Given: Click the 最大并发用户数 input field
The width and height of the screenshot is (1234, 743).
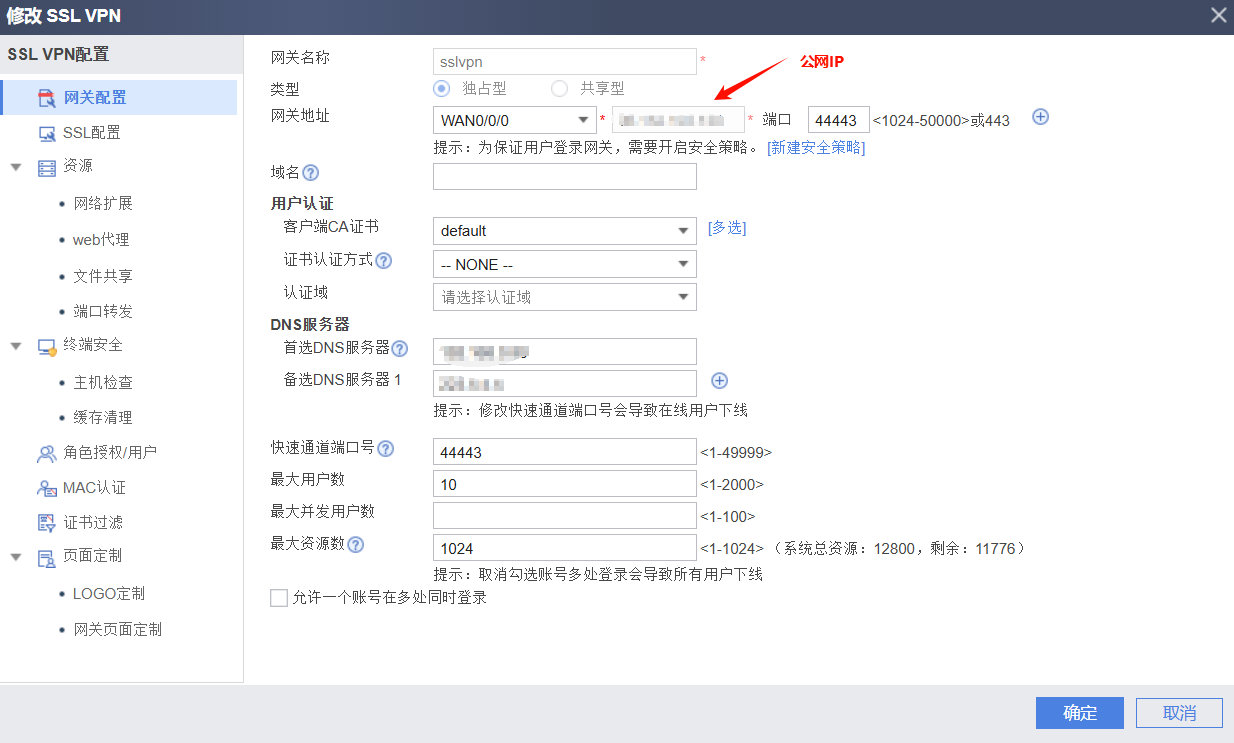Looking at the screenshot, I should (x=564, y=515).
